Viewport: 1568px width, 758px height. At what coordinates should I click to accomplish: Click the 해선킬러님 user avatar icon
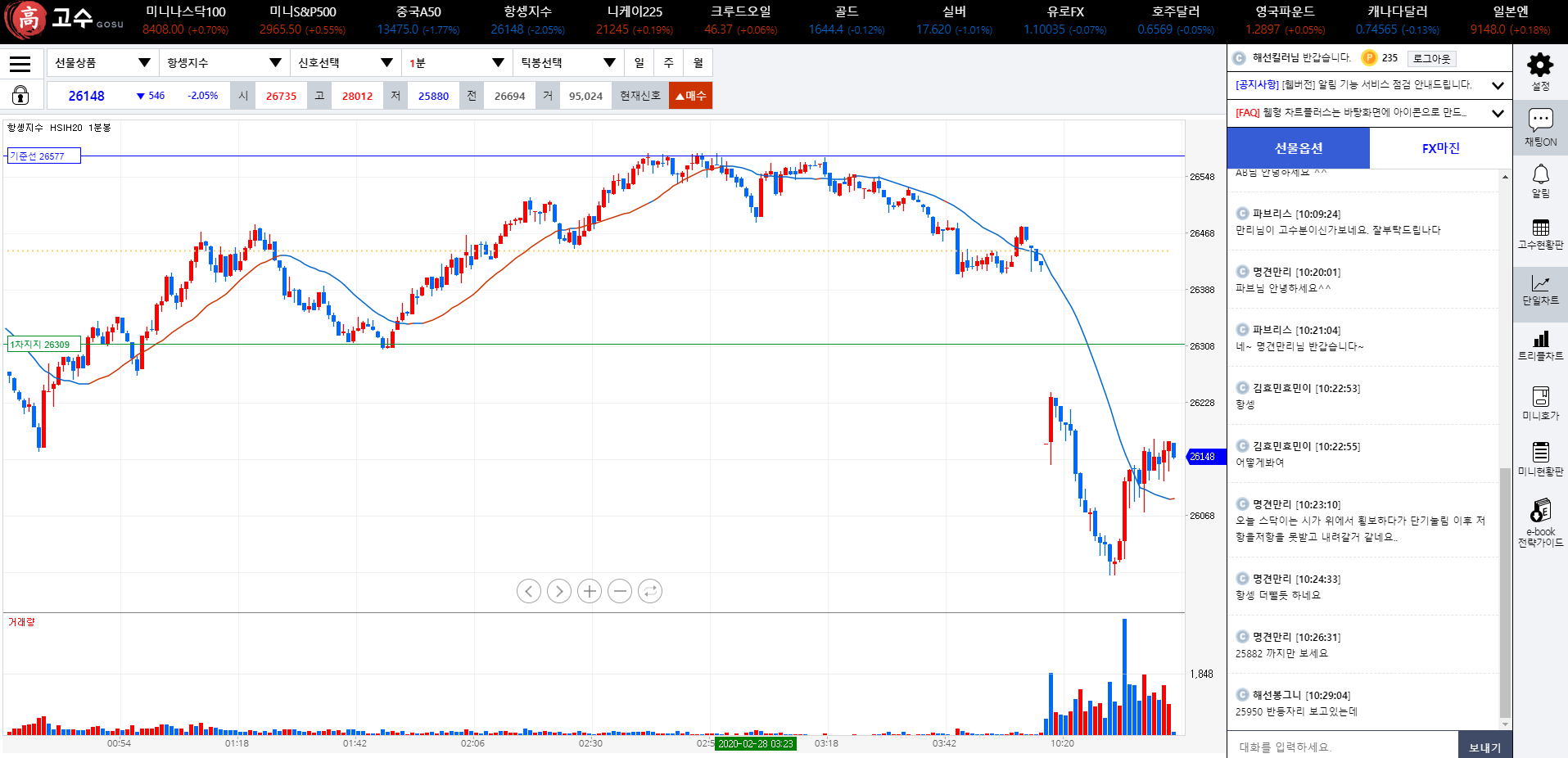pyautogui.click(x=1239, y=58)
